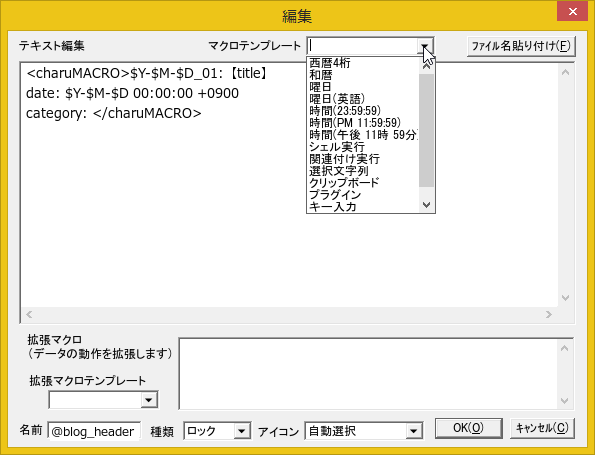Click in the main text edit area
This screenshot has width=595, height=455.
(x=289, y=185)
